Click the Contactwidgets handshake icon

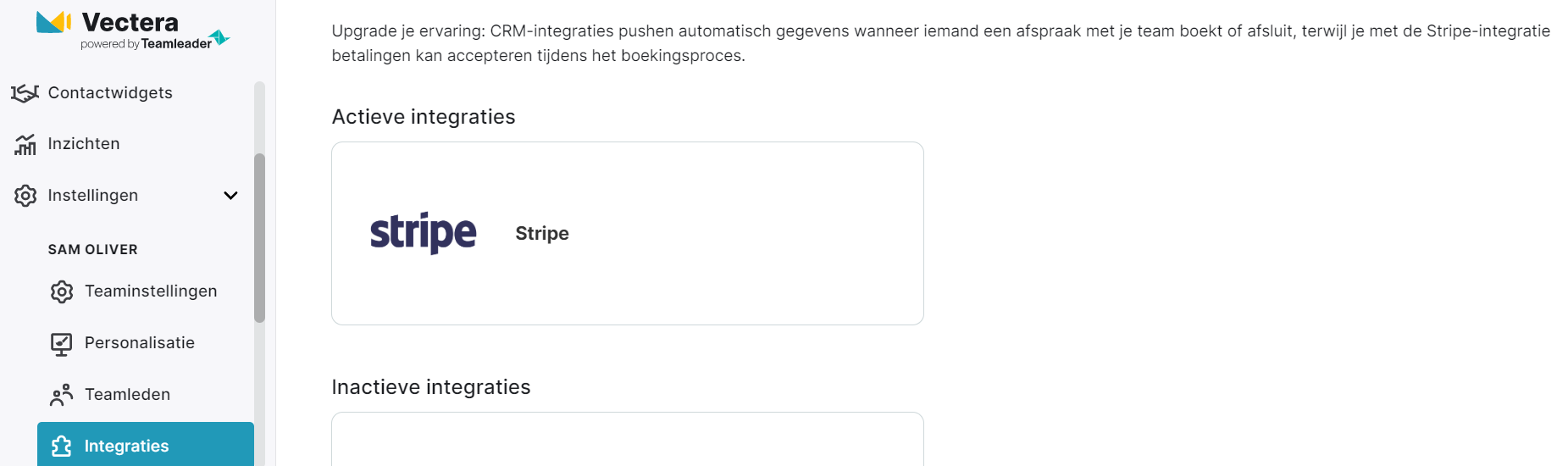(25, 93)
